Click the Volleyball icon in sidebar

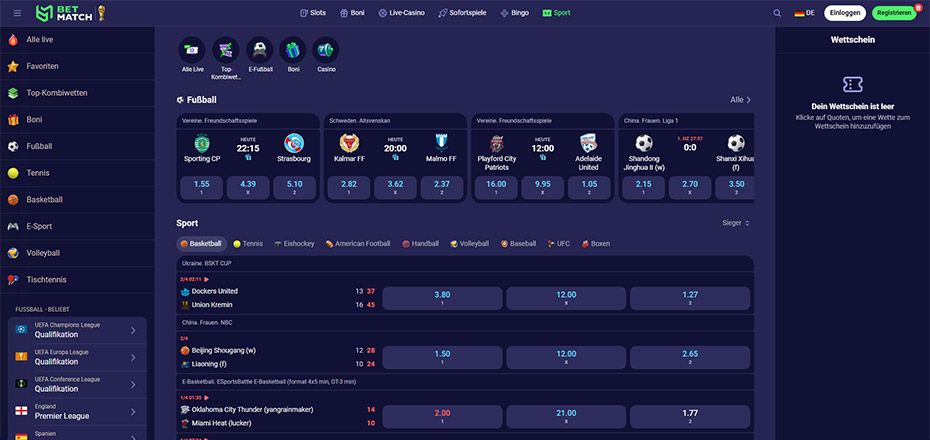[13, 253]
